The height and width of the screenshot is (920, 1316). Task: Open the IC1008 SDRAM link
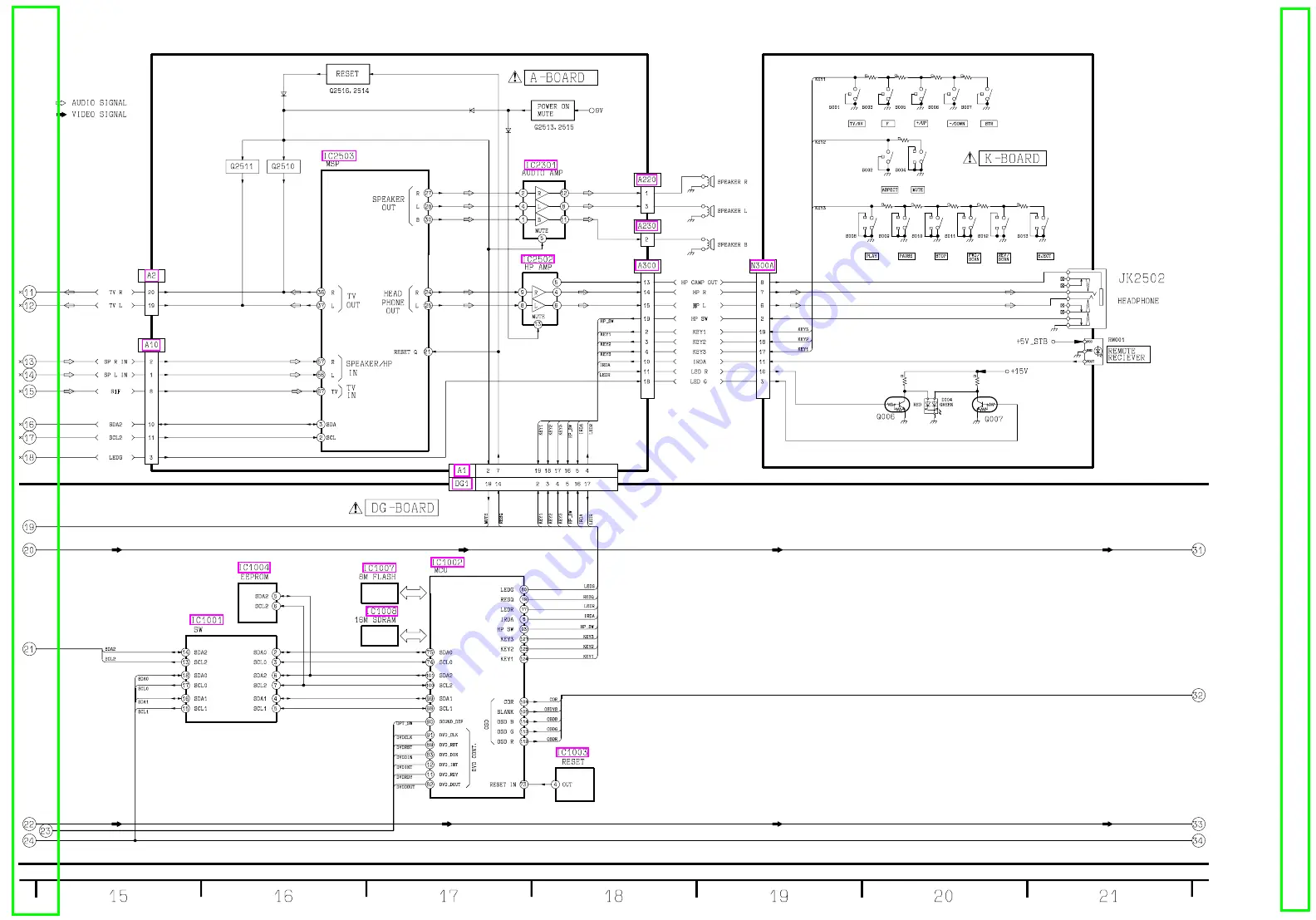coord(382,612)
